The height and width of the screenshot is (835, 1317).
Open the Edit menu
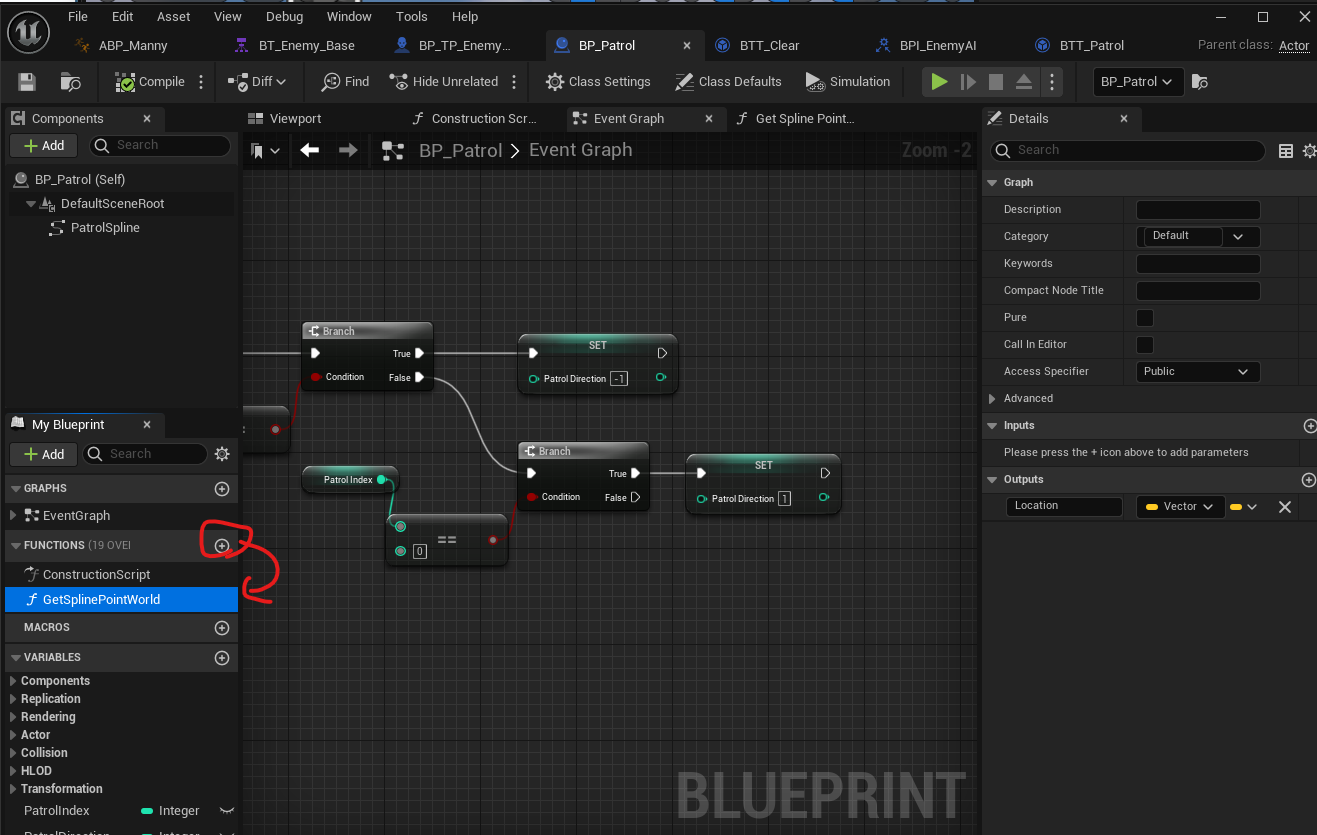[122, 16]
